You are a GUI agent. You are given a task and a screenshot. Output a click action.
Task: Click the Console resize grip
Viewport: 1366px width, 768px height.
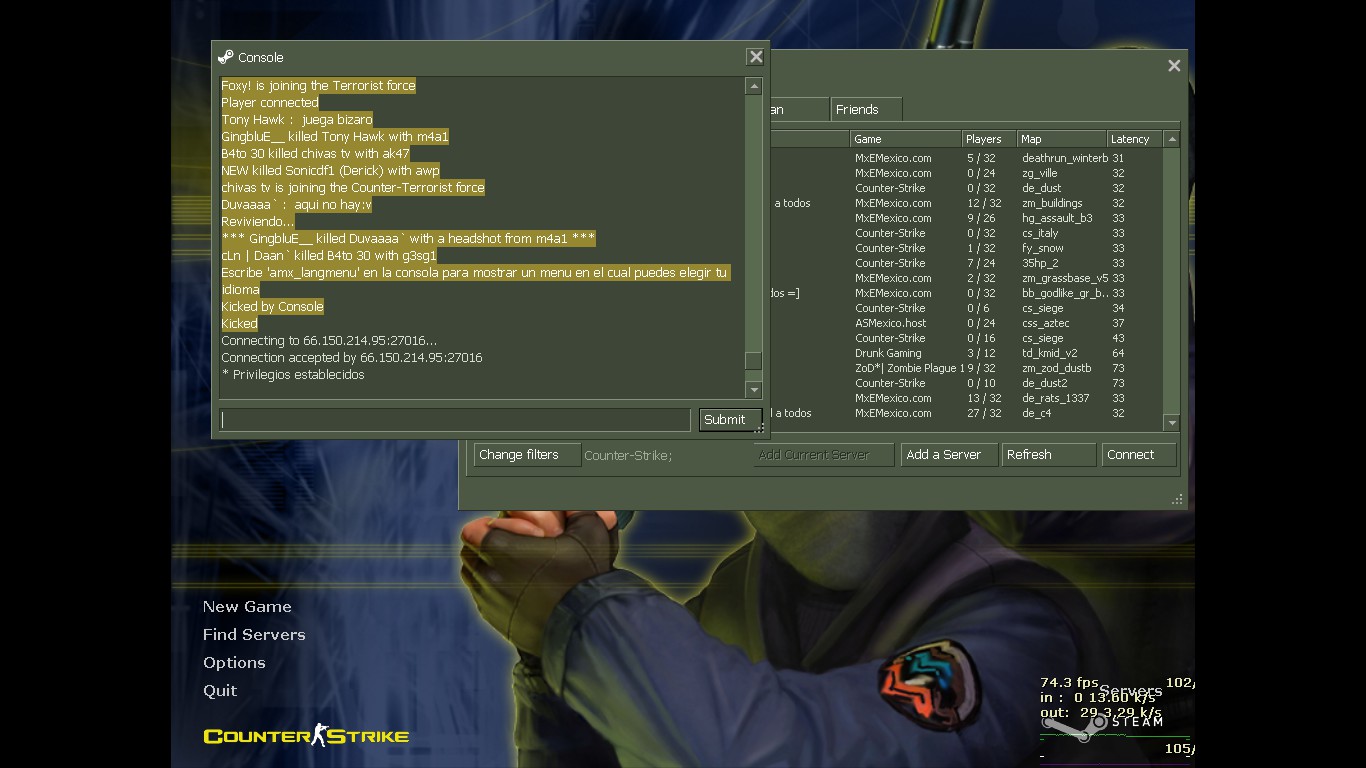point(760,430)
